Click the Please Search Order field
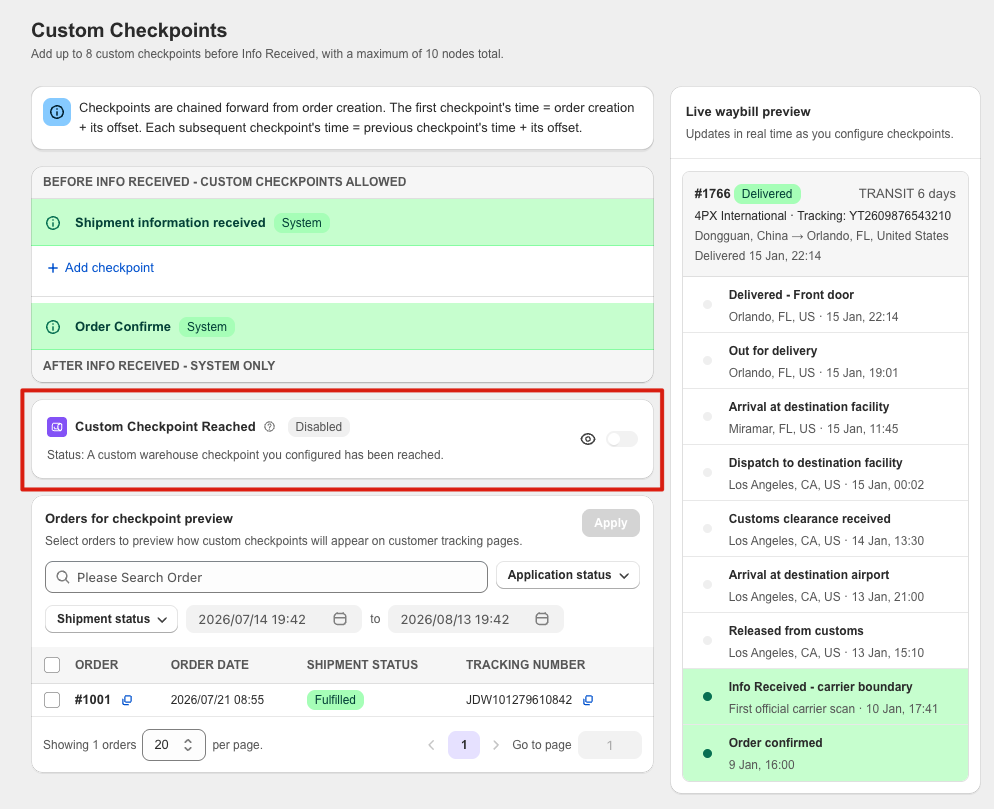 coord(266,577)
